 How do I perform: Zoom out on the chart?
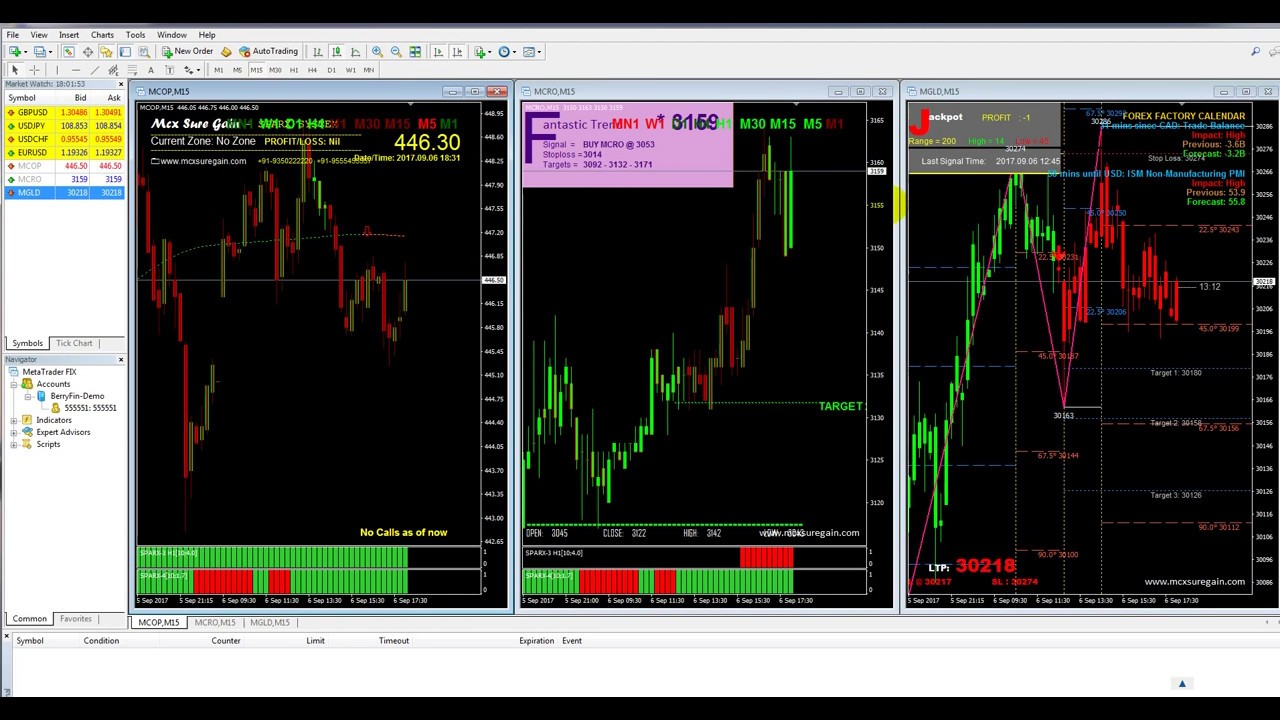(x=396, y=51)
